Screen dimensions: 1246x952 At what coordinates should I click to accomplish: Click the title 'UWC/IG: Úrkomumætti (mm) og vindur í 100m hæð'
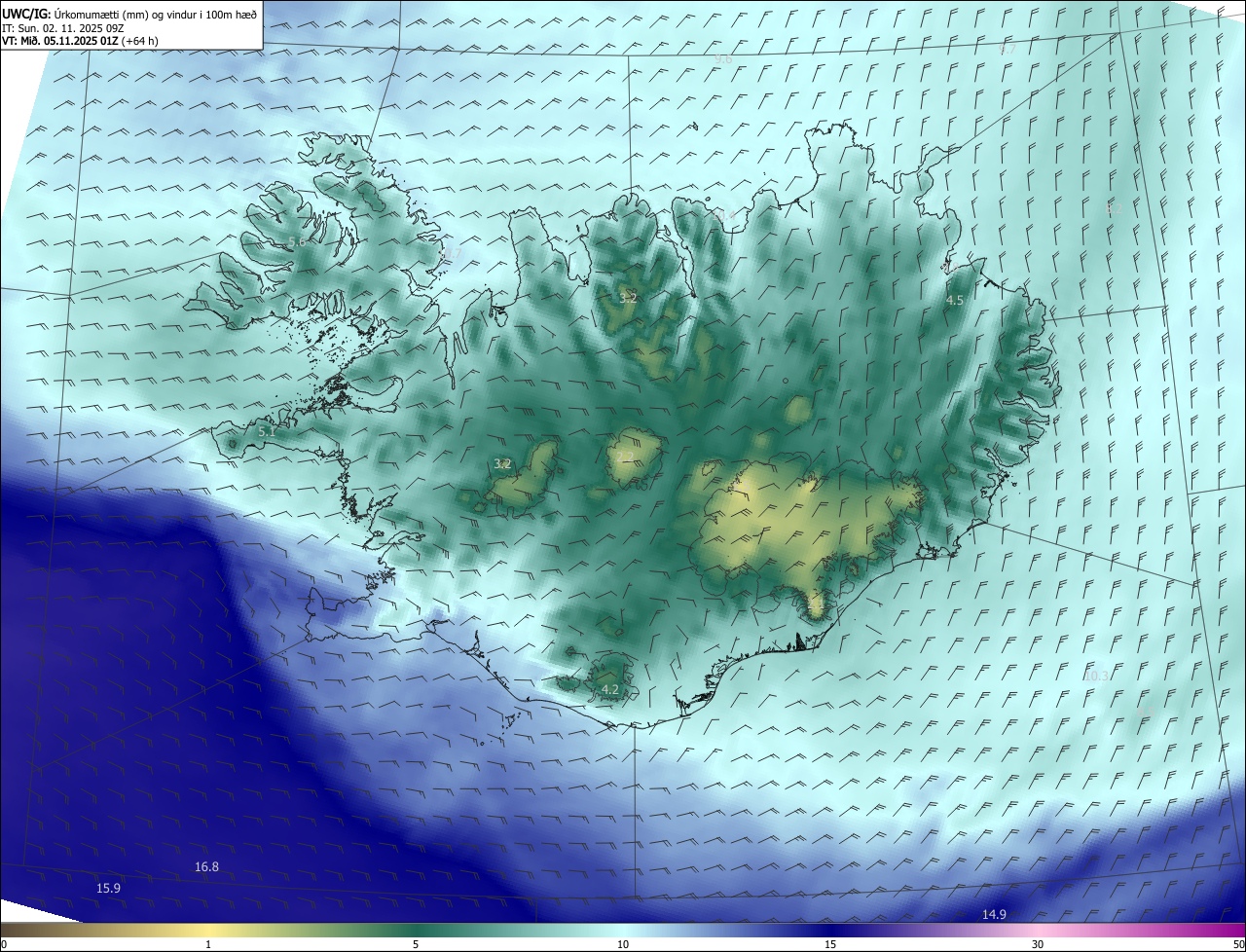(129, 14)
